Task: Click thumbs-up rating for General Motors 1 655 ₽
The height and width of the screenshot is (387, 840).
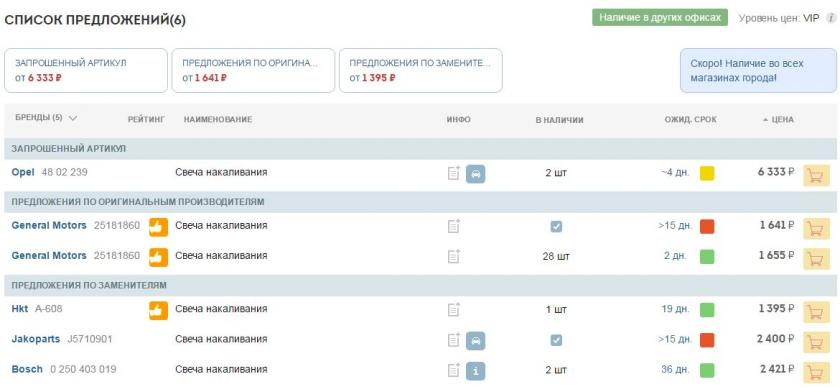Action: [x=158, y=257]
